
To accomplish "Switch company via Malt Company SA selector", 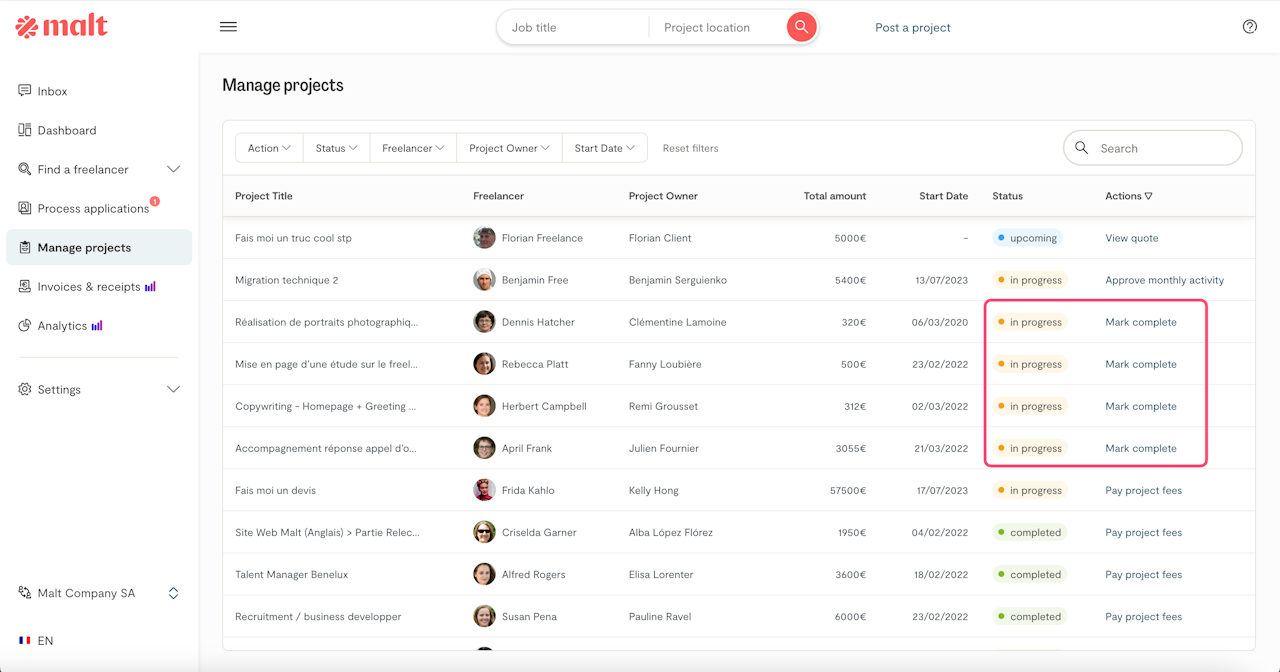I will coord(173,593).
